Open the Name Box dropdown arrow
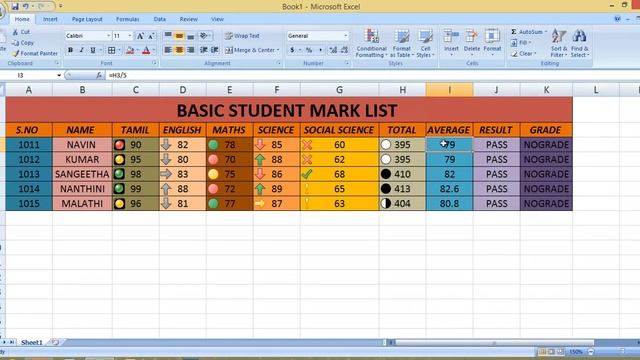This screenshot has width=640, height=360. [59, 76]
